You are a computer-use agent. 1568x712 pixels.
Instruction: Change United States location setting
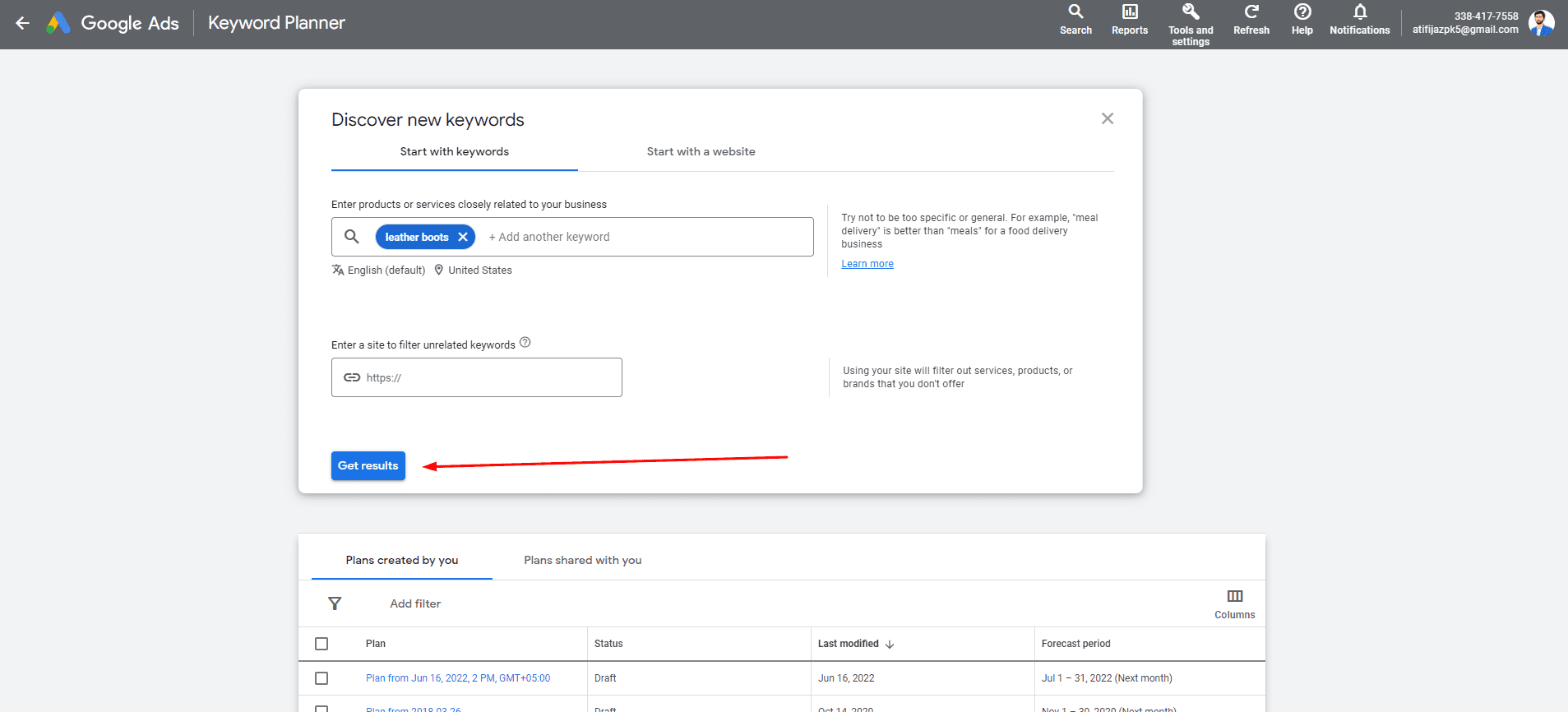tap(479, 270)
